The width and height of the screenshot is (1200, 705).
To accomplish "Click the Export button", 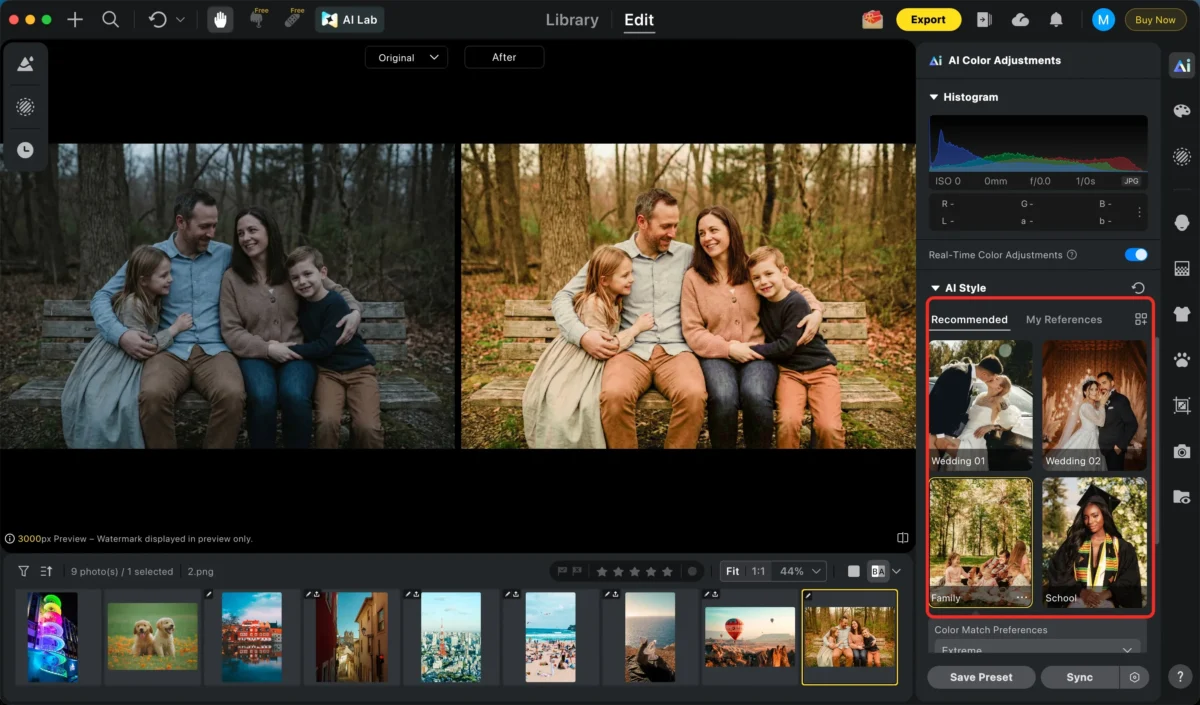I will 928,19.
